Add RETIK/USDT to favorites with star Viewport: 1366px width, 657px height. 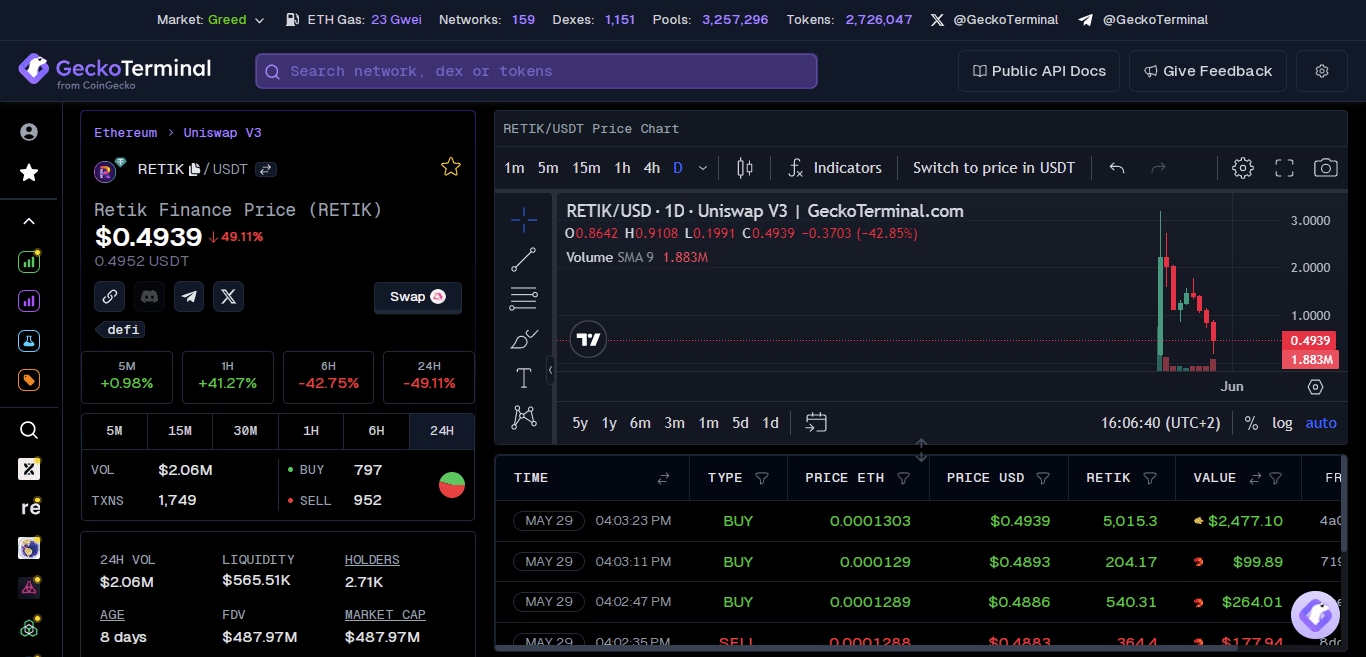point(451,167)
